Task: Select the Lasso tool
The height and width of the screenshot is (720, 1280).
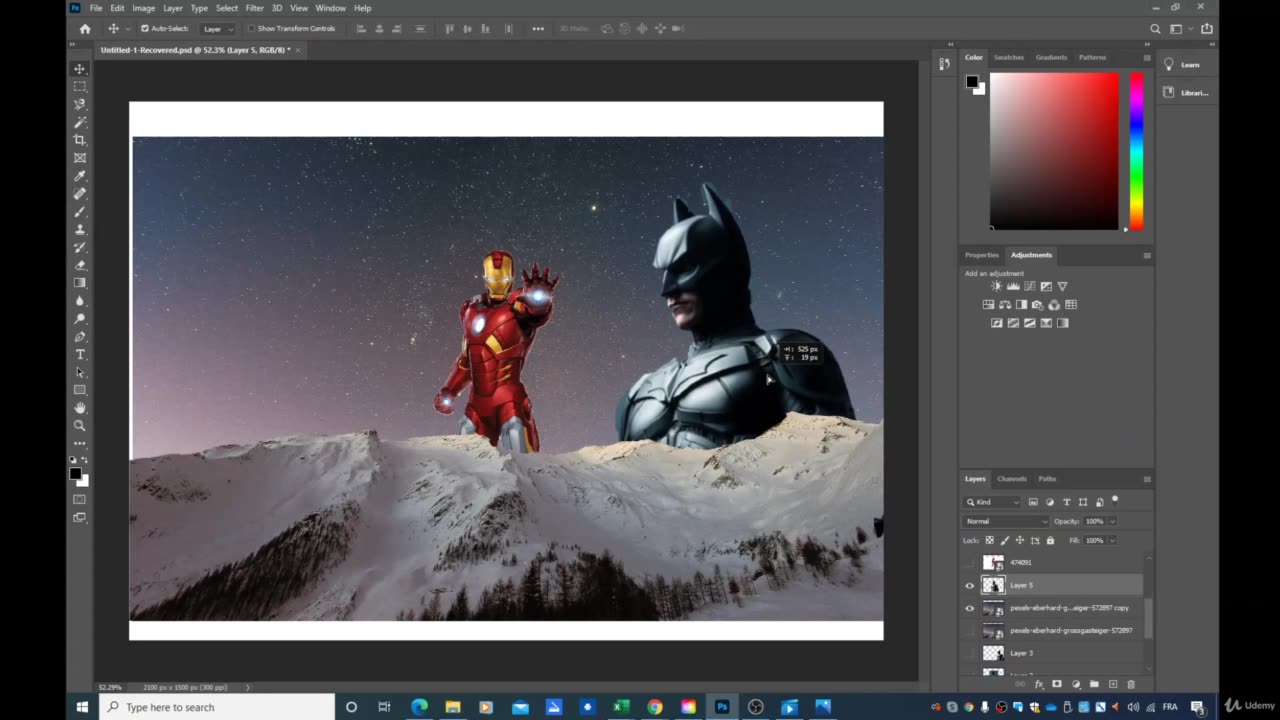Action: tap(80, 104)
